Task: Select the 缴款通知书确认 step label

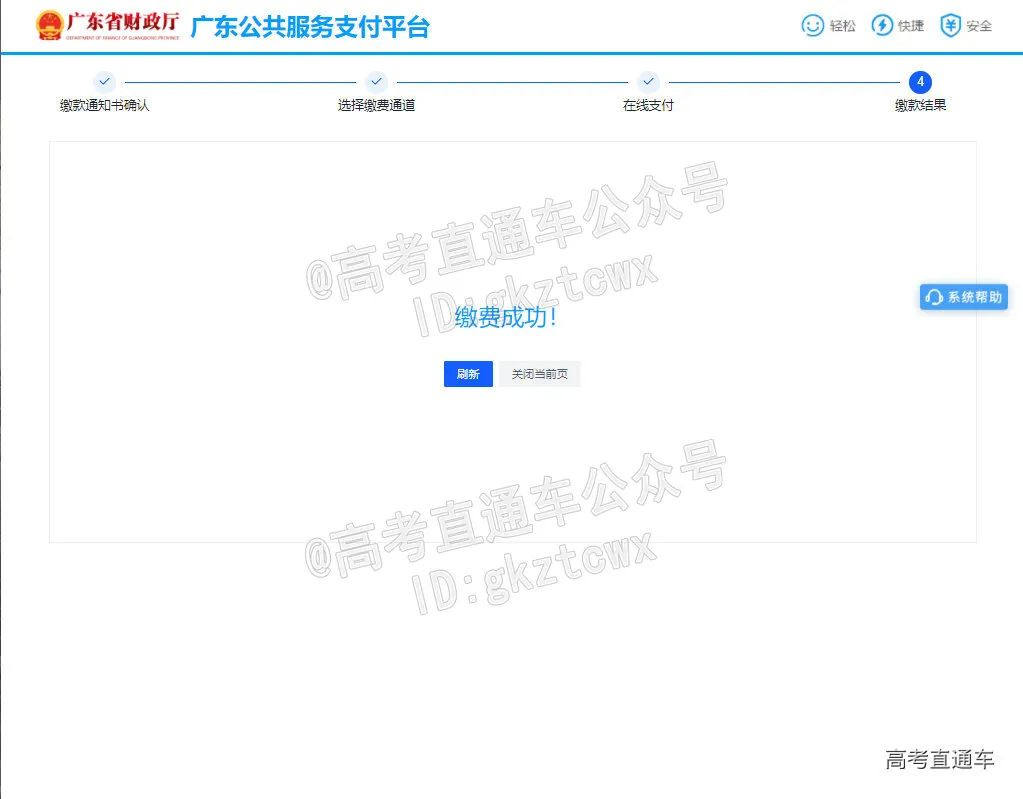Action: click(x=104, y=105)
